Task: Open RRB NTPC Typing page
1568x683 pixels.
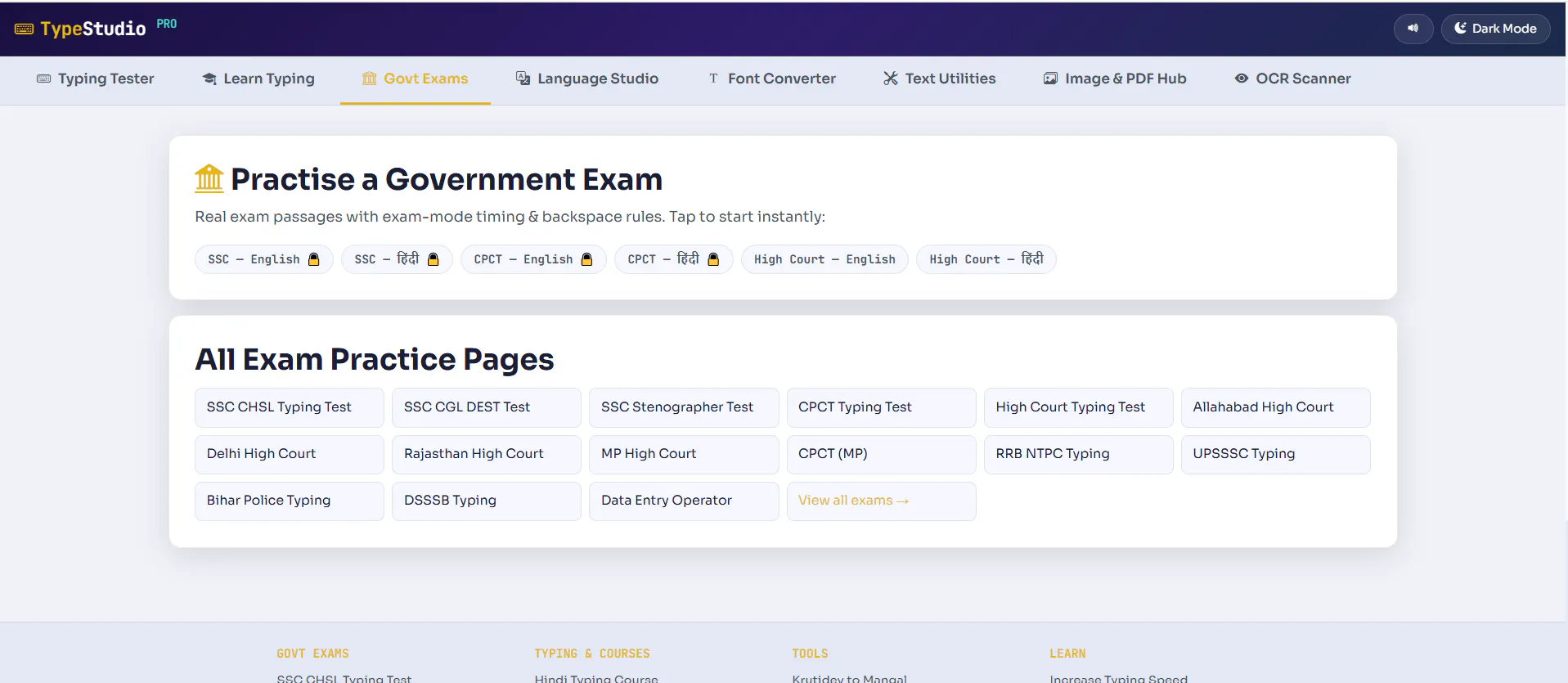Action: (1078, 454)
